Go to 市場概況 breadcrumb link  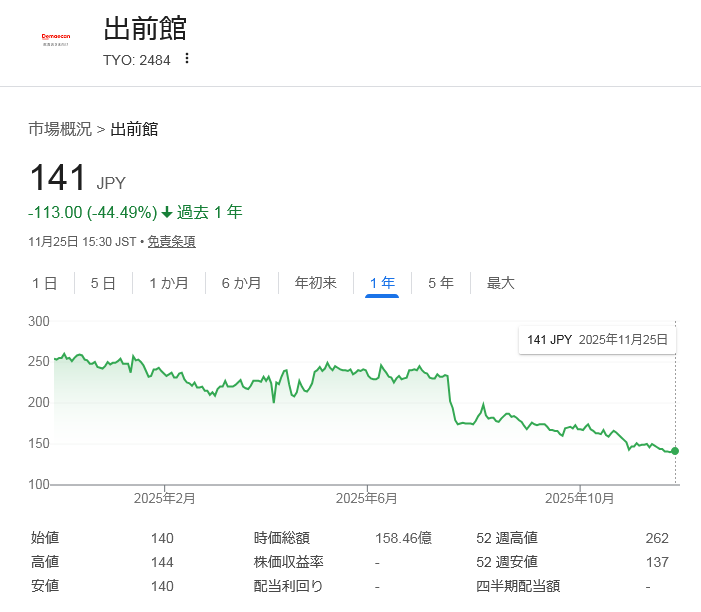coord(60,129)
